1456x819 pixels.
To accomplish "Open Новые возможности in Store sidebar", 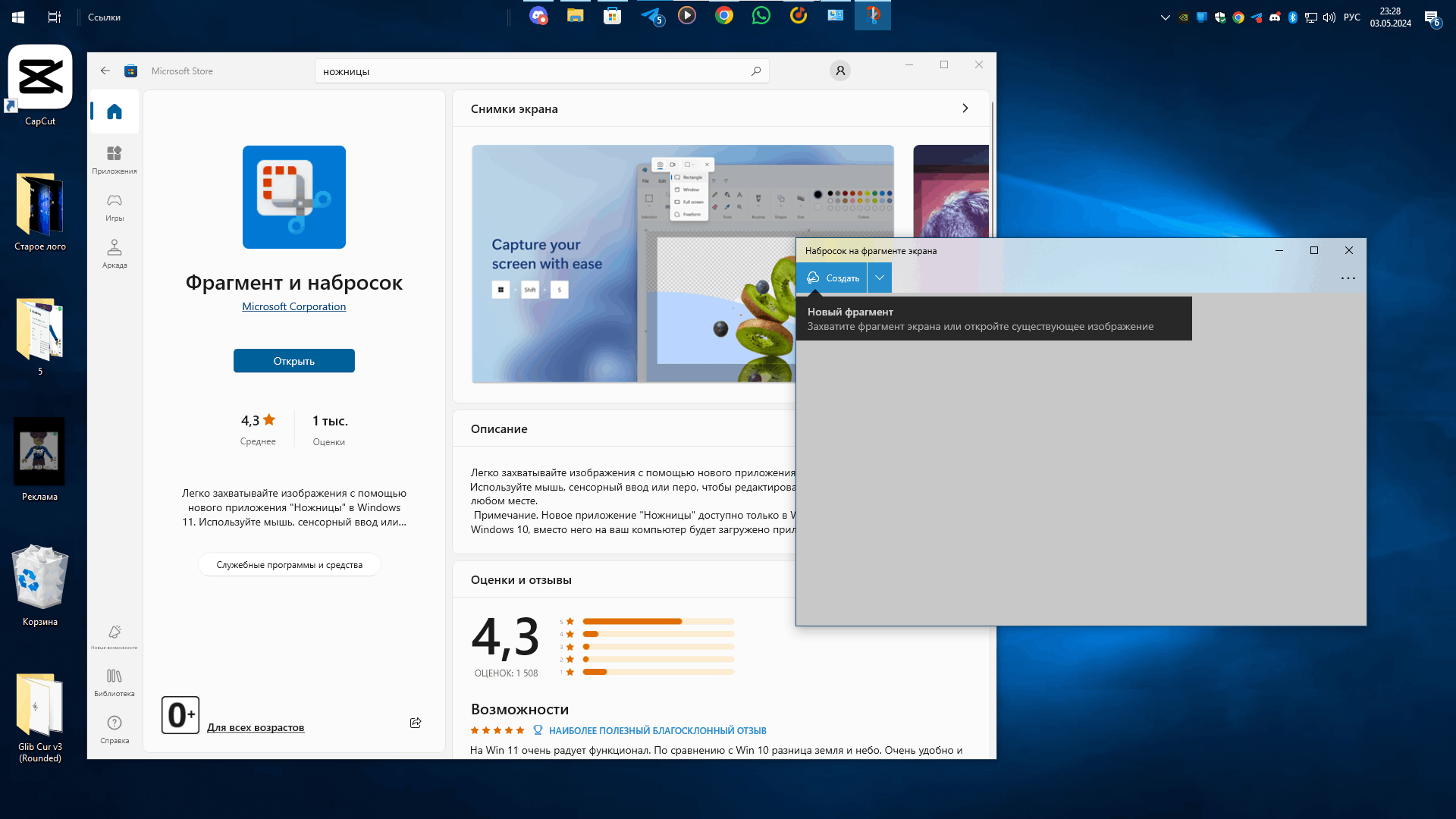I will tap(115, 637).
